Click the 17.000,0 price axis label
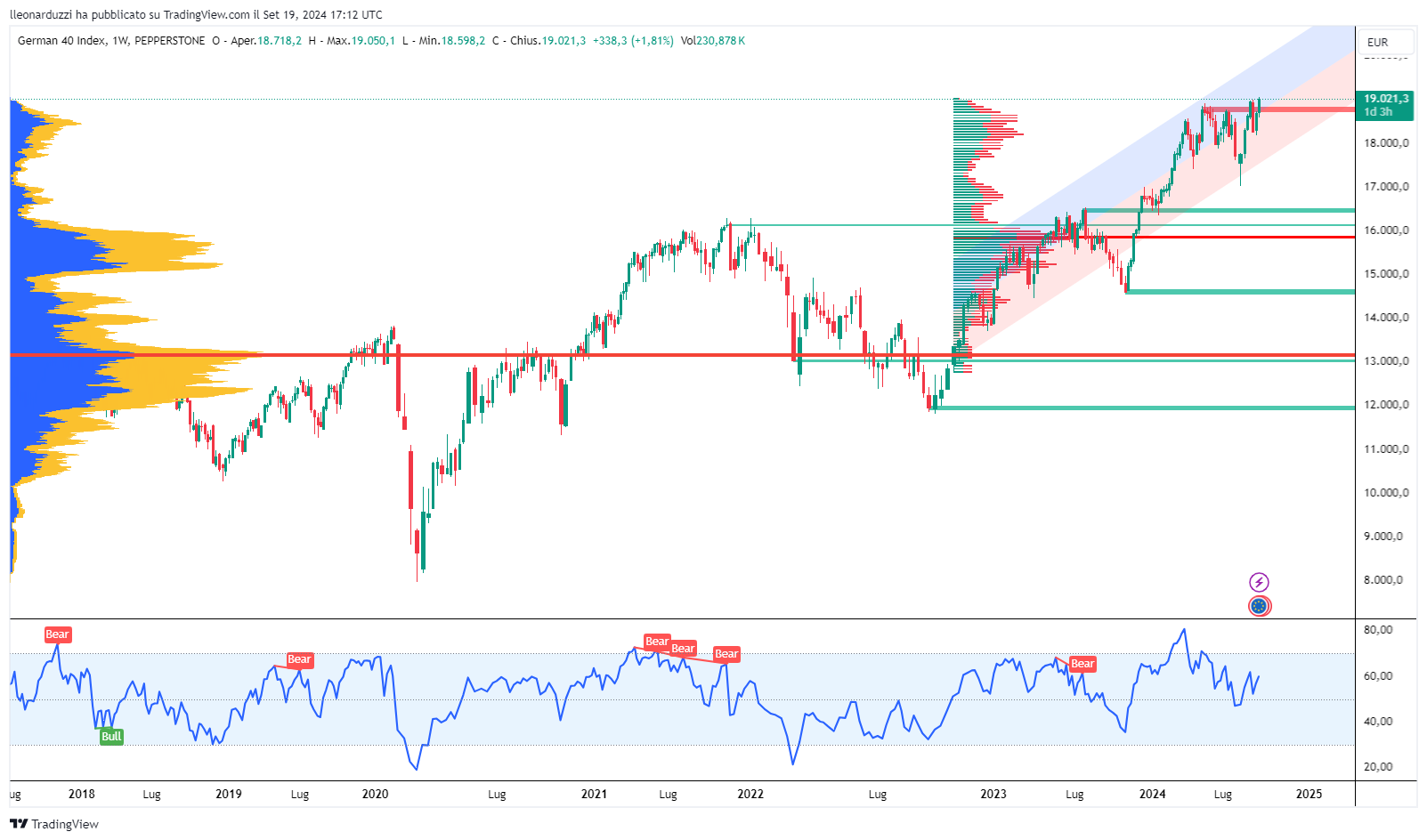The height and width of the screenshot is (840, 1427). tap(1387, 187)
